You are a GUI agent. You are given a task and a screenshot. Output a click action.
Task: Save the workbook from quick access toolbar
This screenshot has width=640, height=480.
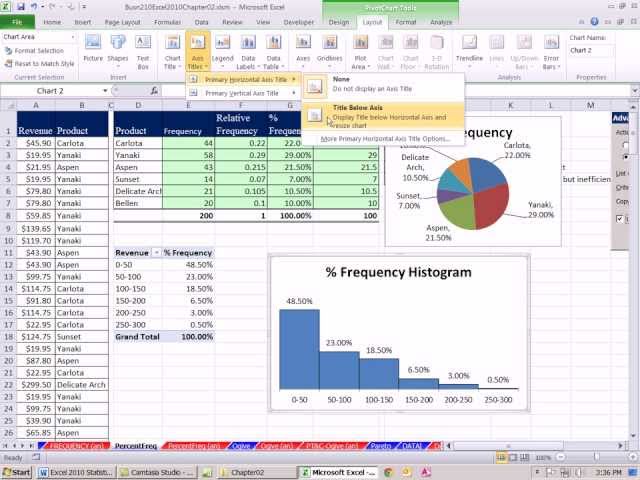[x=20, y=7]
